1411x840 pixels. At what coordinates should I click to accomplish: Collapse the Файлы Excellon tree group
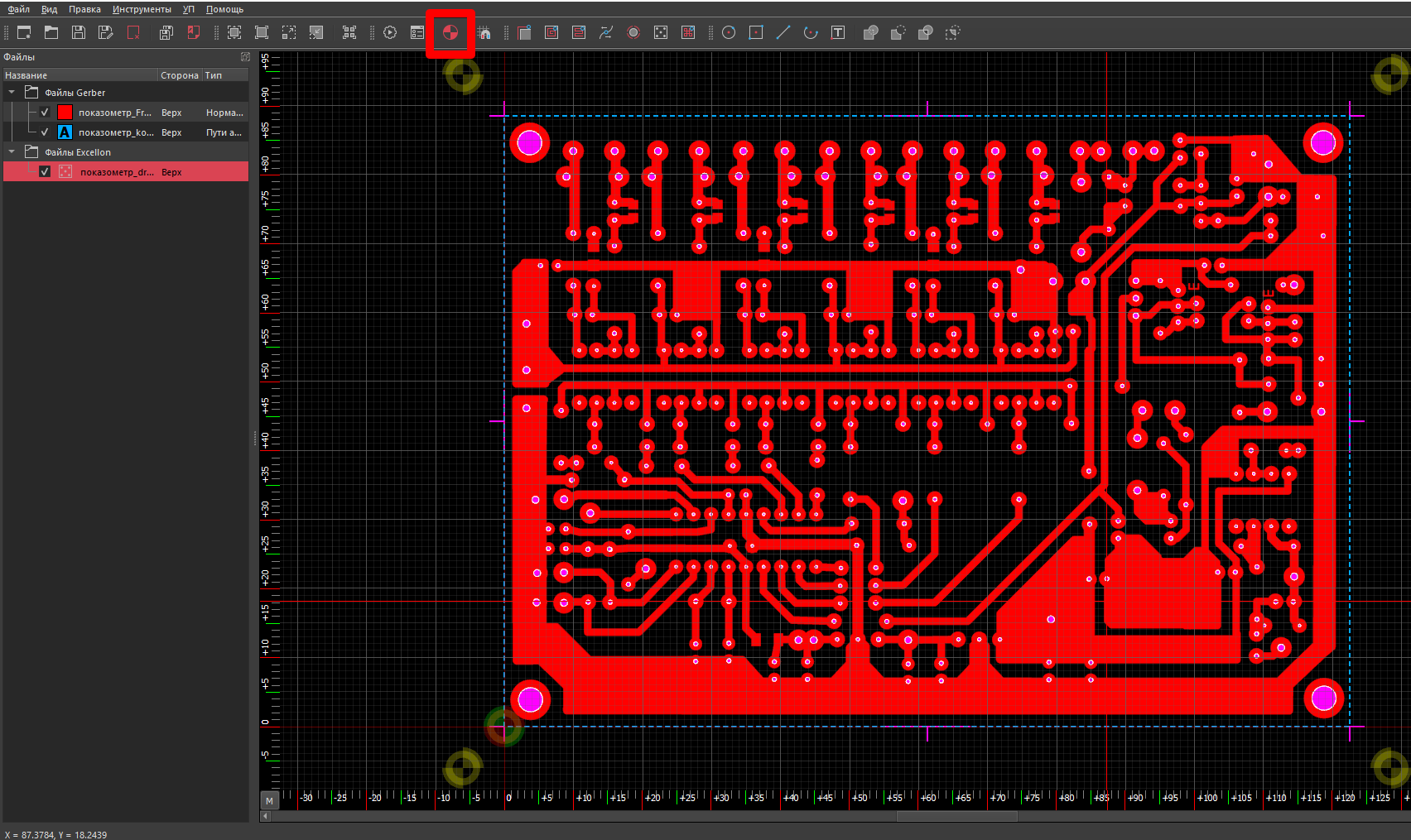point(12,152)
